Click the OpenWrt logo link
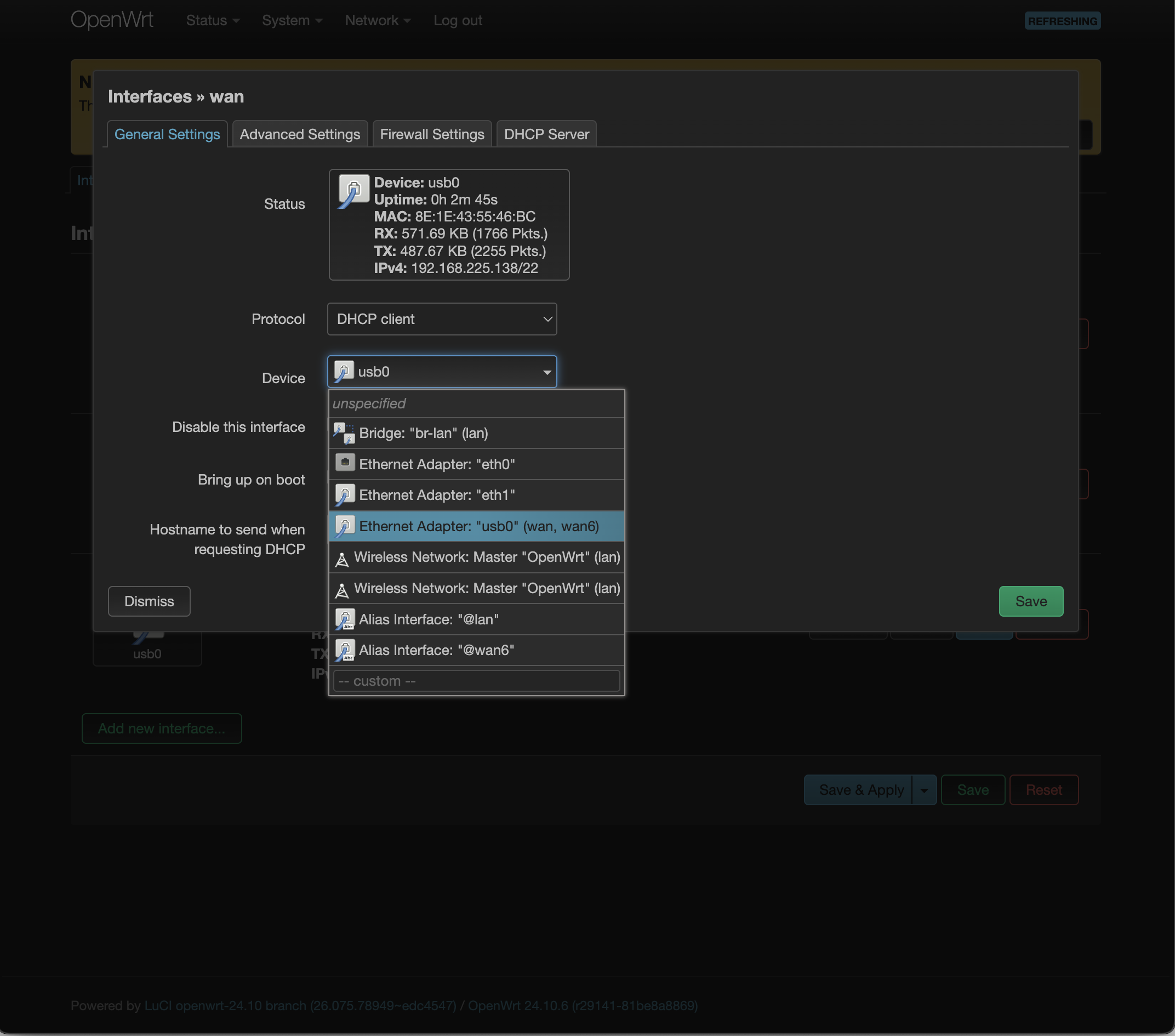This screenshot has width=1175, height=1036. click(x=112, y=20)
